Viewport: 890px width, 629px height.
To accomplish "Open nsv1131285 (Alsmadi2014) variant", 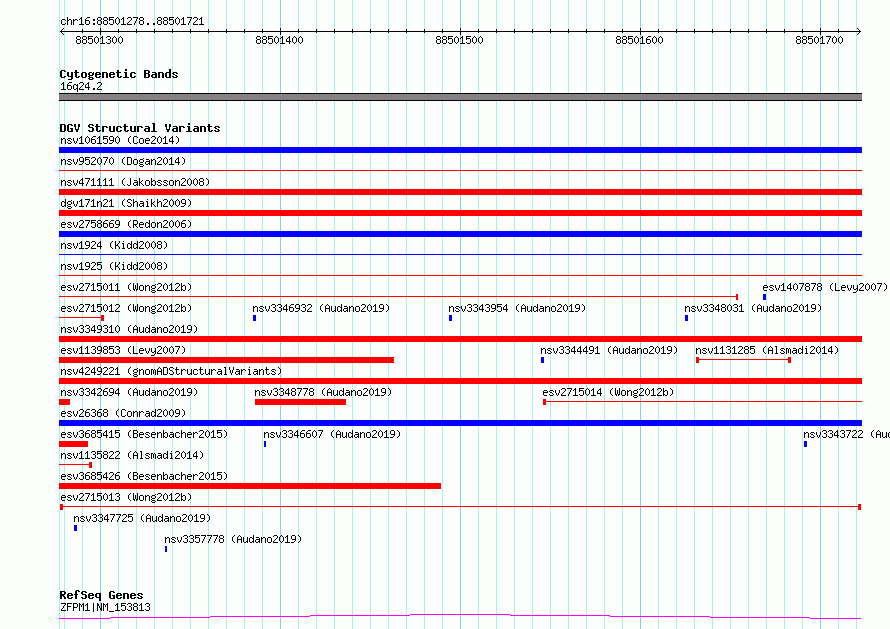I will point(767,350).
